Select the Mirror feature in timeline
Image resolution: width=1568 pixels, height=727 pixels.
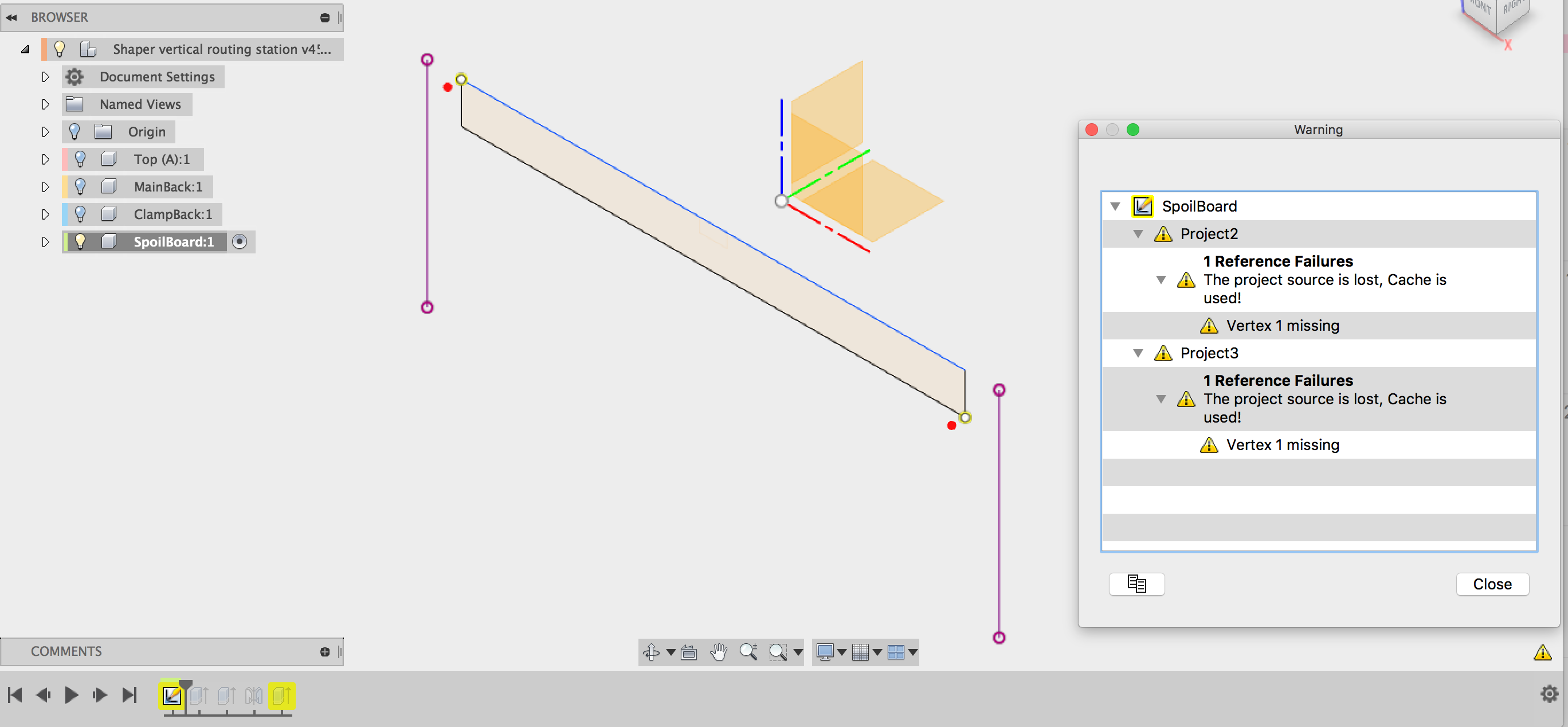click(254, 695)
